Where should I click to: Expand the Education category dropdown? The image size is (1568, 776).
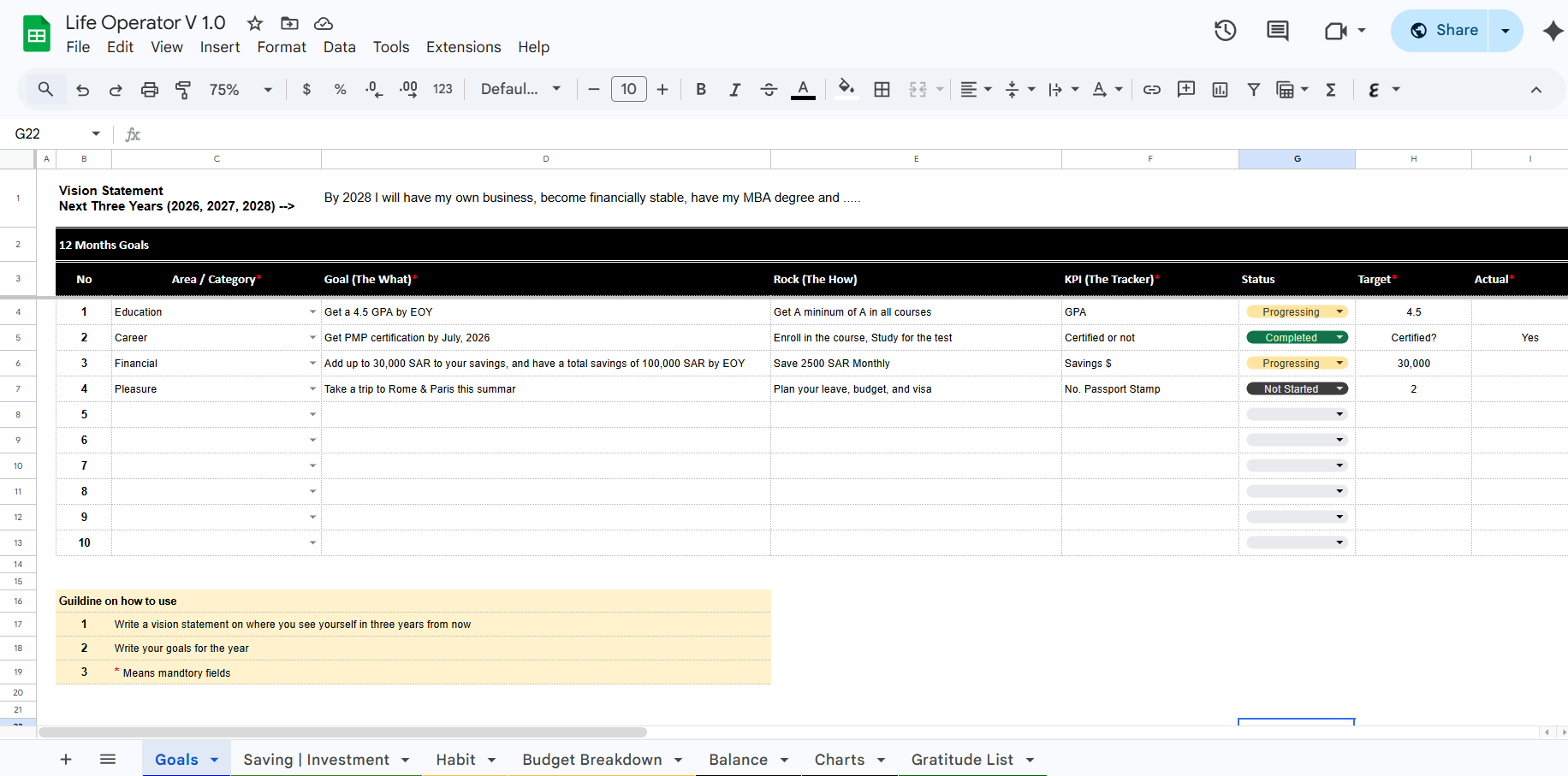[312, 312]
